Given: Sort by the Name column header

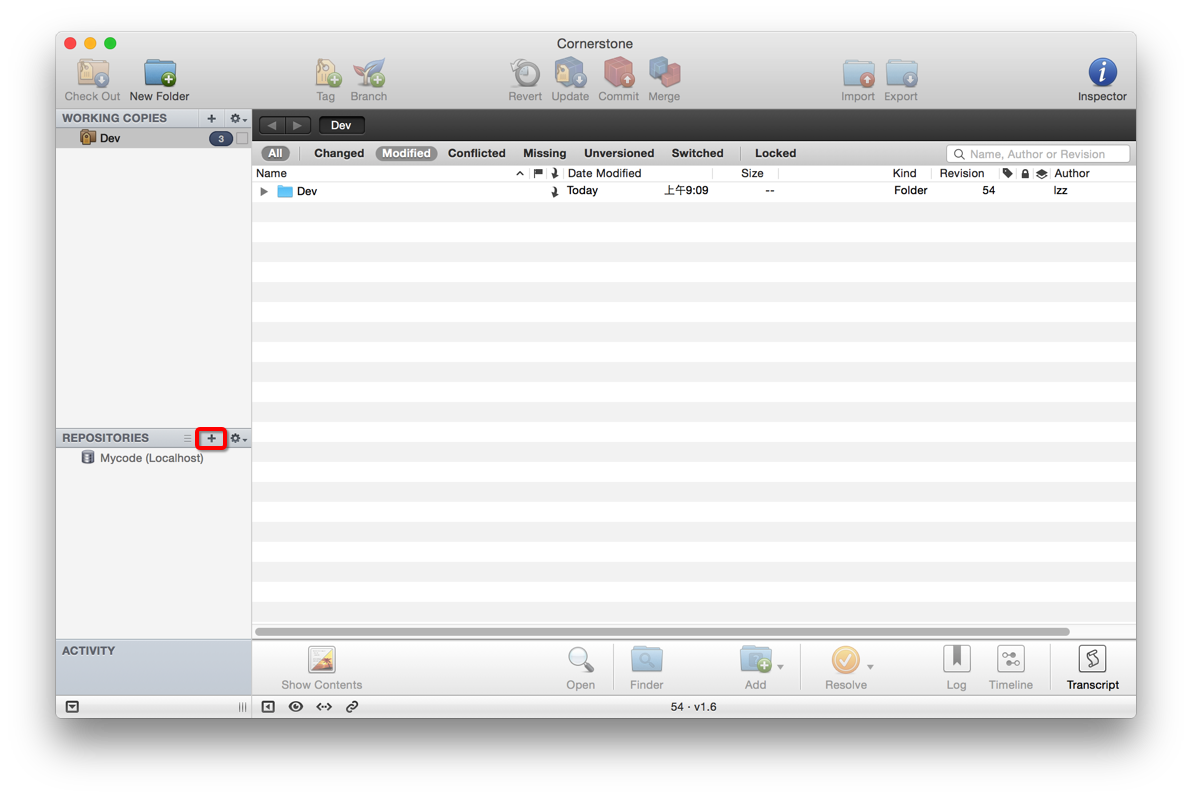Looking at the screenshot, I should tap(271, 173).
